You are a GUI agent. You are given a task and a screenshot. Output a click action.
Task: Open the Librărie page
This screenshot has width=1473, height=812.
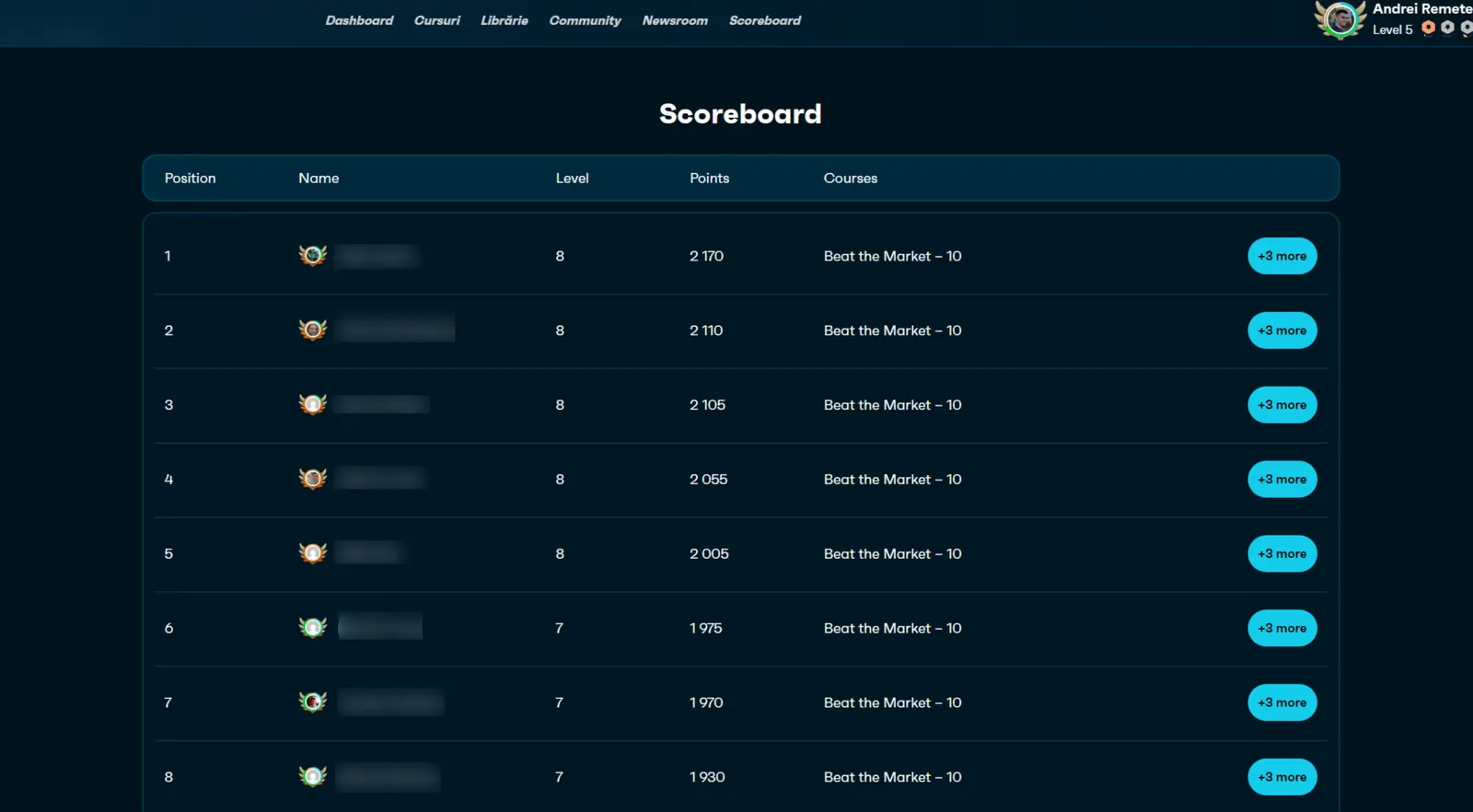click(x=505, y=20)
